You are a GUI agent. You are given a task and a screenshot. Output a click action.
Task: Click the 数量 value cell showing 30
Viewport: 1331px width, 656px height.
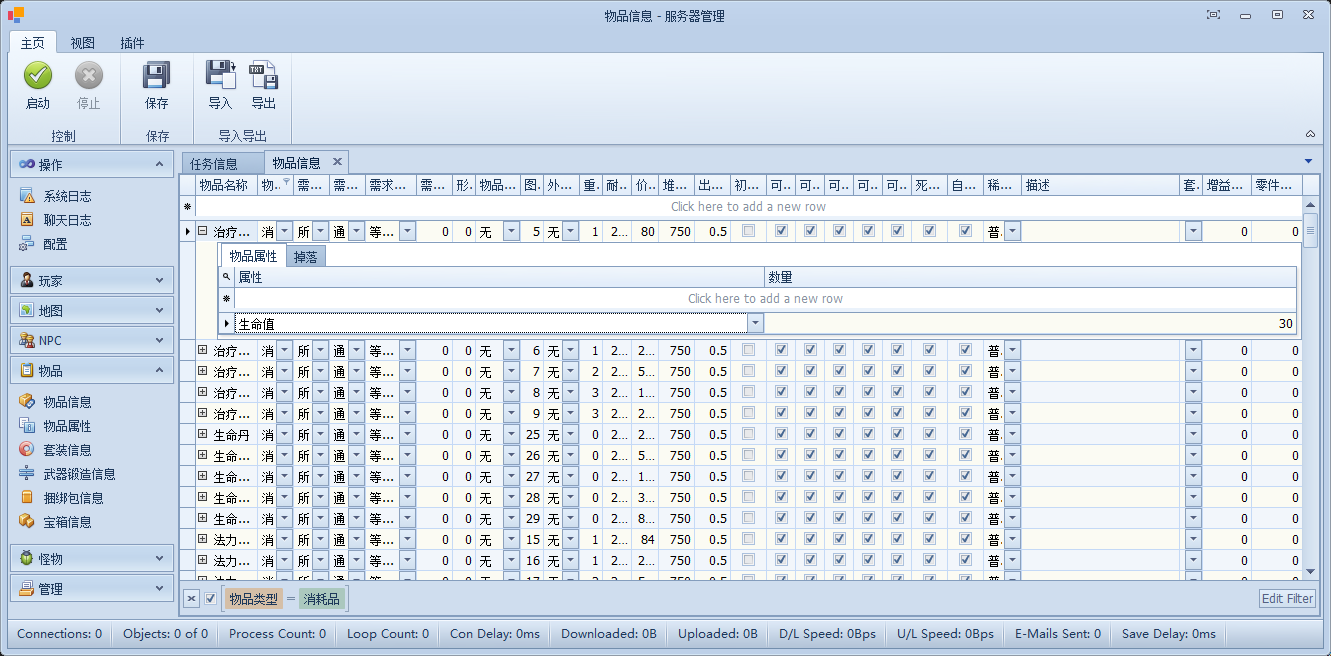click(1030, 324)
